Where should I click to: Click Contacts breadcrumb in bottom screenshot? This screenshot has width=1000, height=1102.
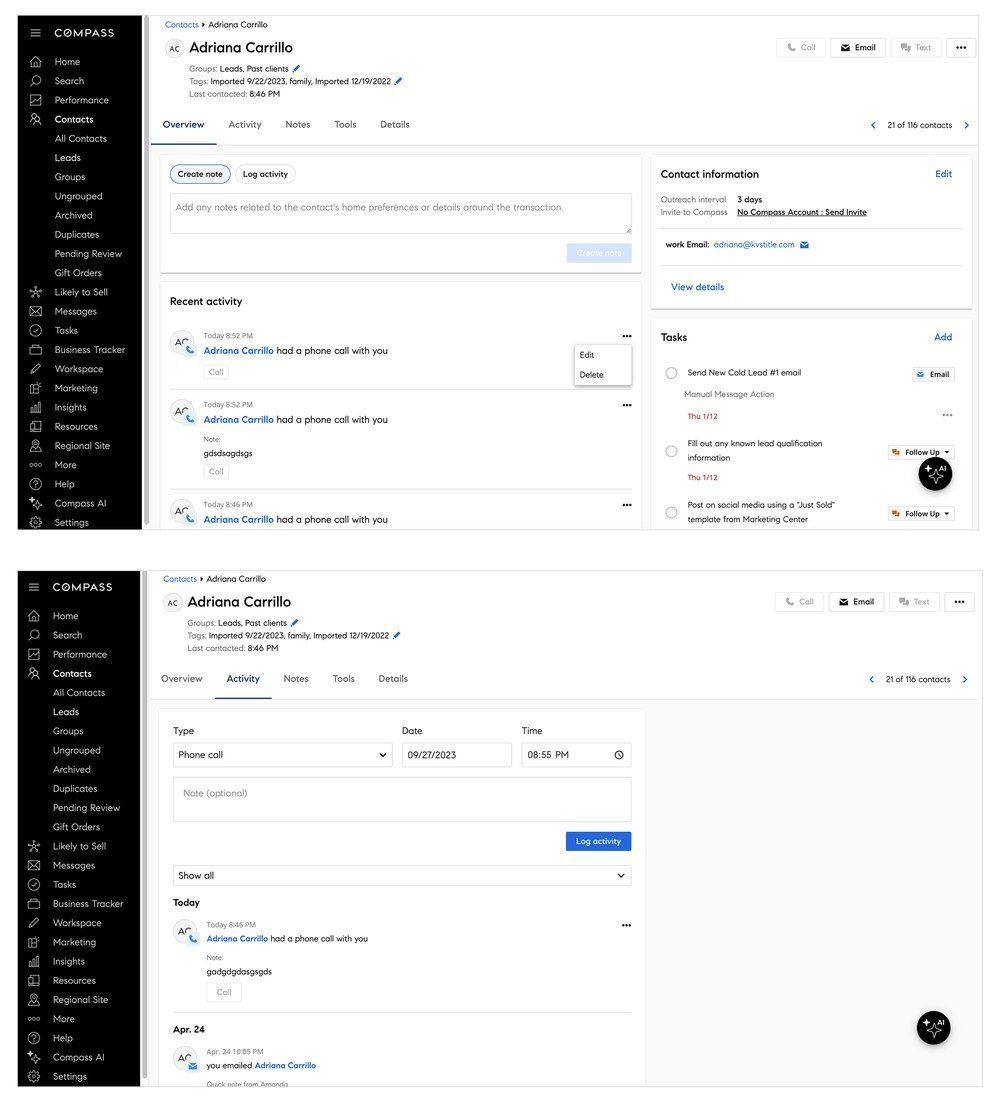point(180,579)
